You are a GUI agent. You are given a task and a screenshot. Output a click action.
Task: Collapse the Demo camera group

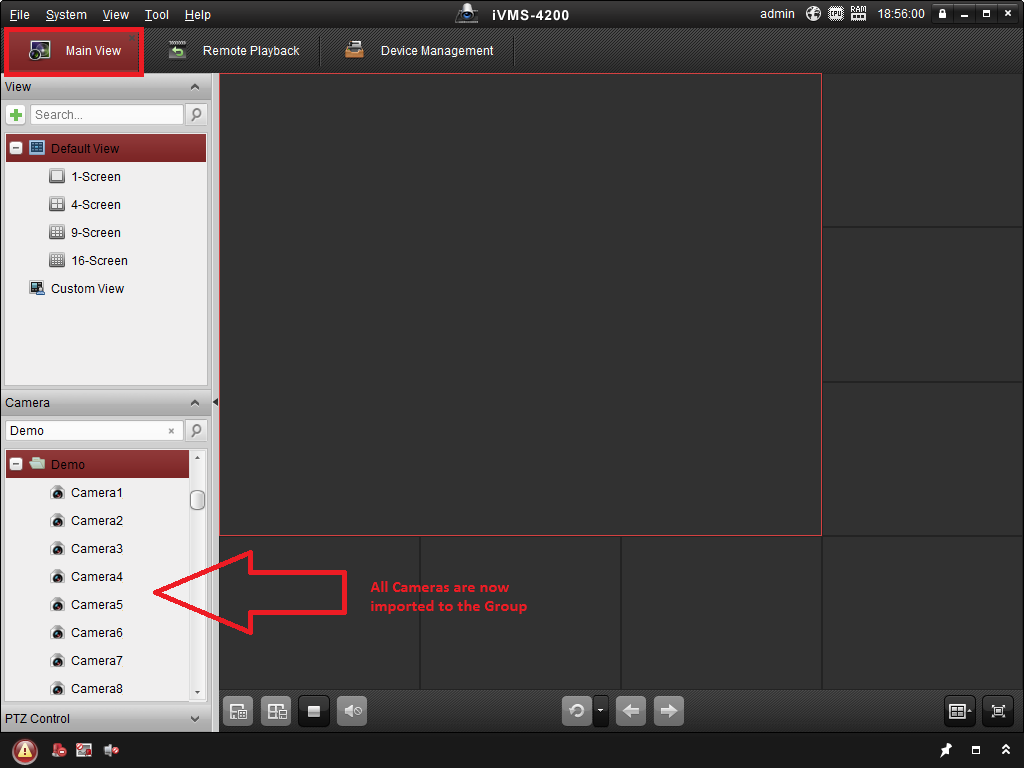tap(16, 464)
